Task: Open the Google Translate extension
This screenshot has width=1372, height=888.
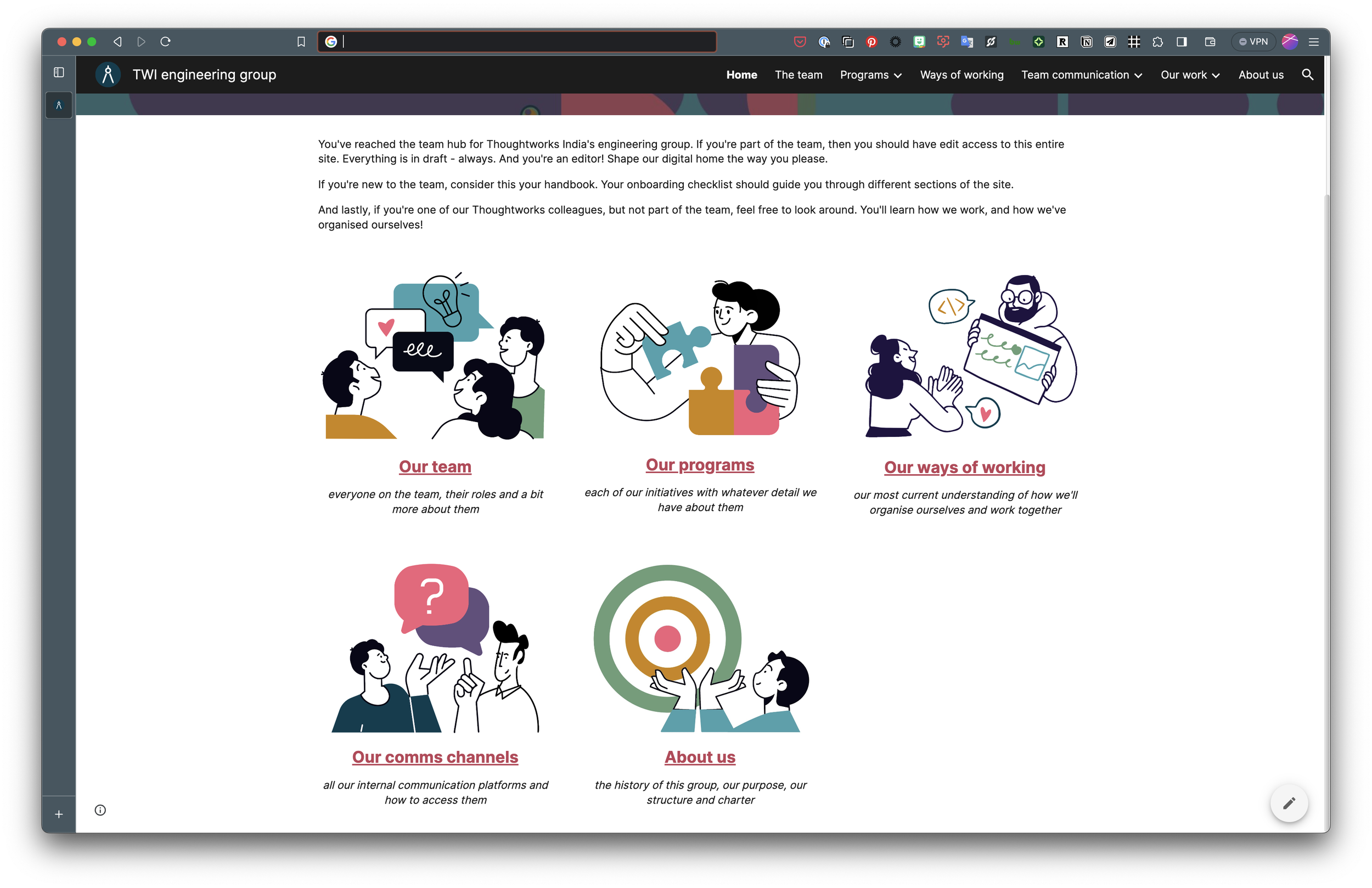Action: coord(967,42)
